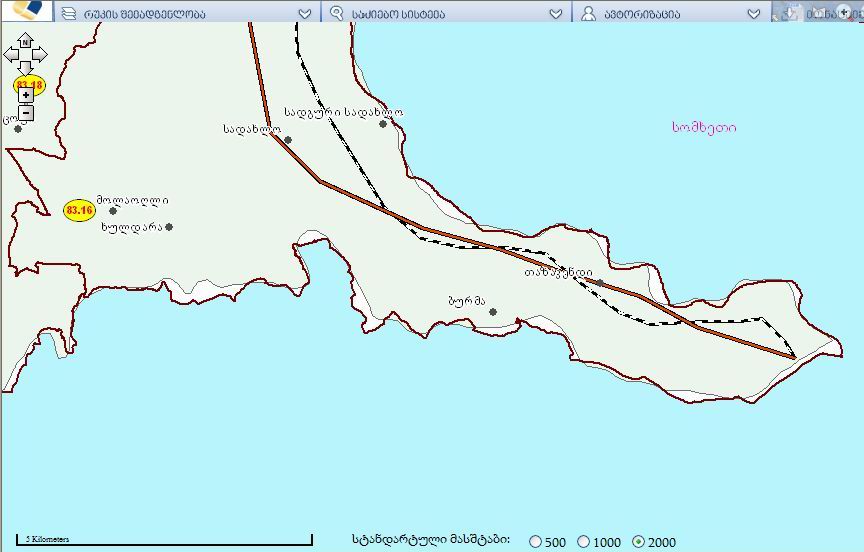Screen dimensions: 864x552
Task: Click the yellow 83.18 map badge
Action: click(29, 85)
